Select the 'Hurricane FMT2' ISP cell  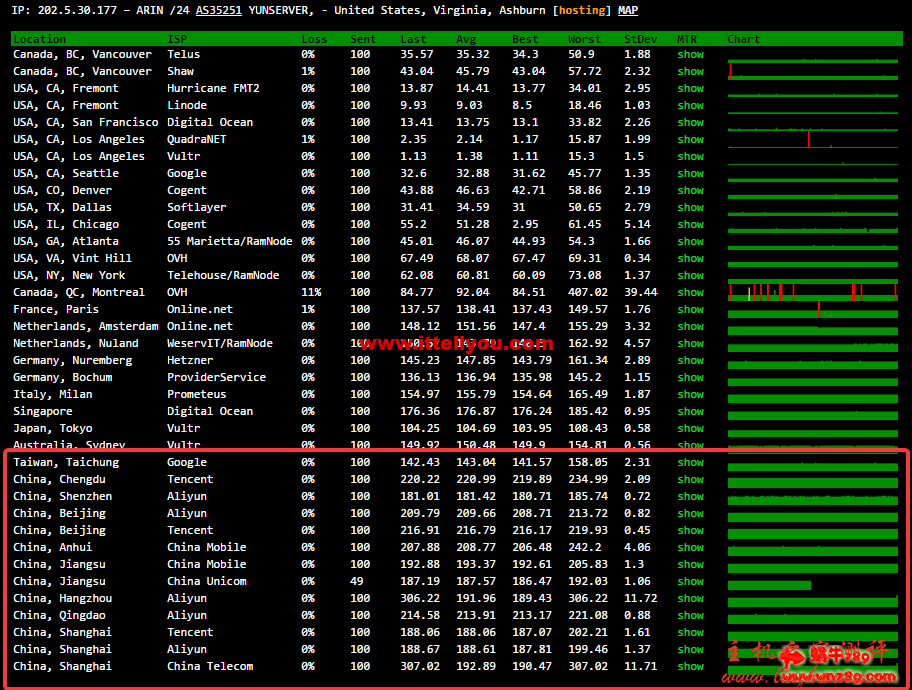[x=213, y=88]
